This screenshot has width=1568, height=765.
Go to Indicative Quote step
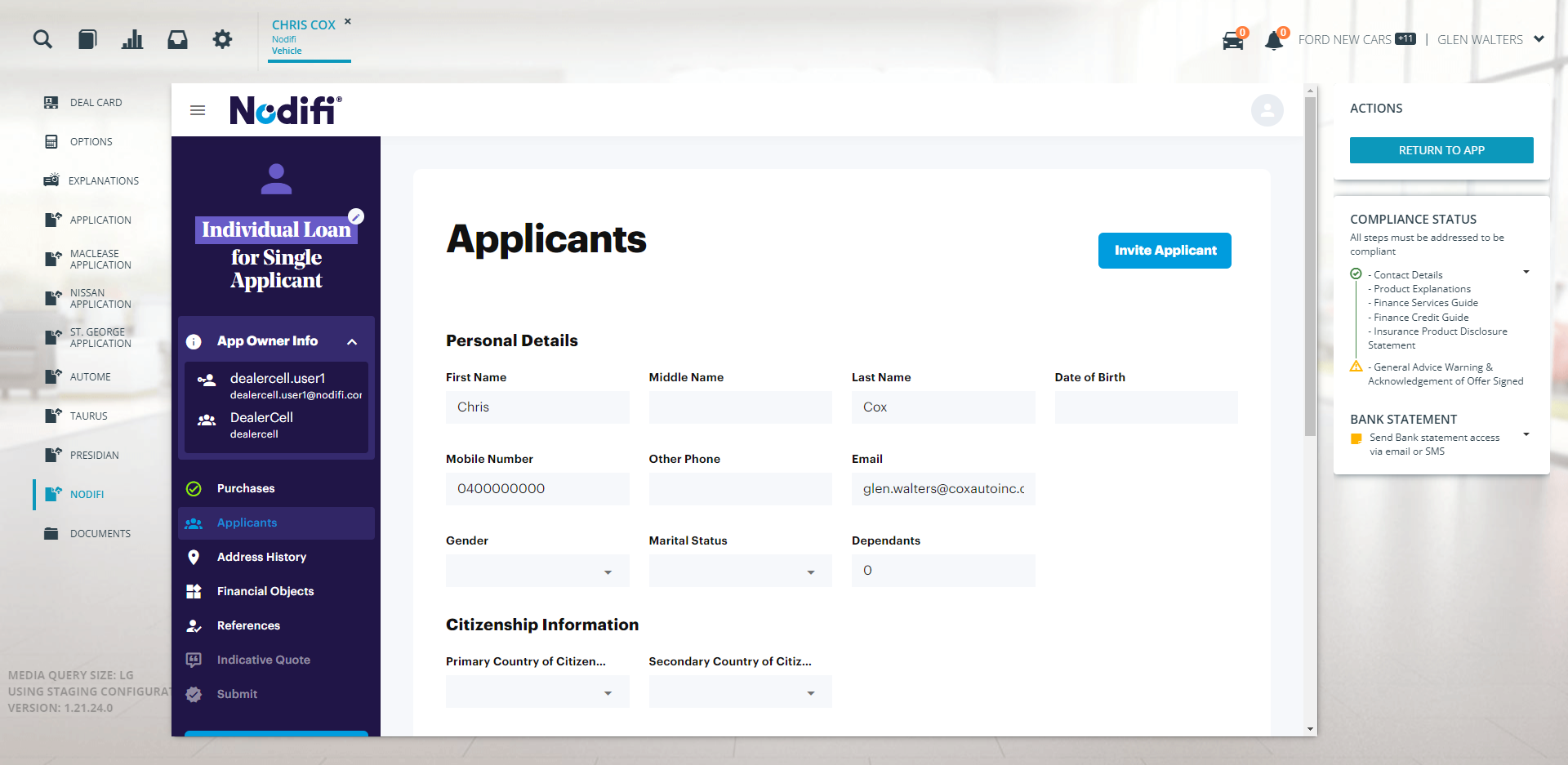tap(276, 660)
